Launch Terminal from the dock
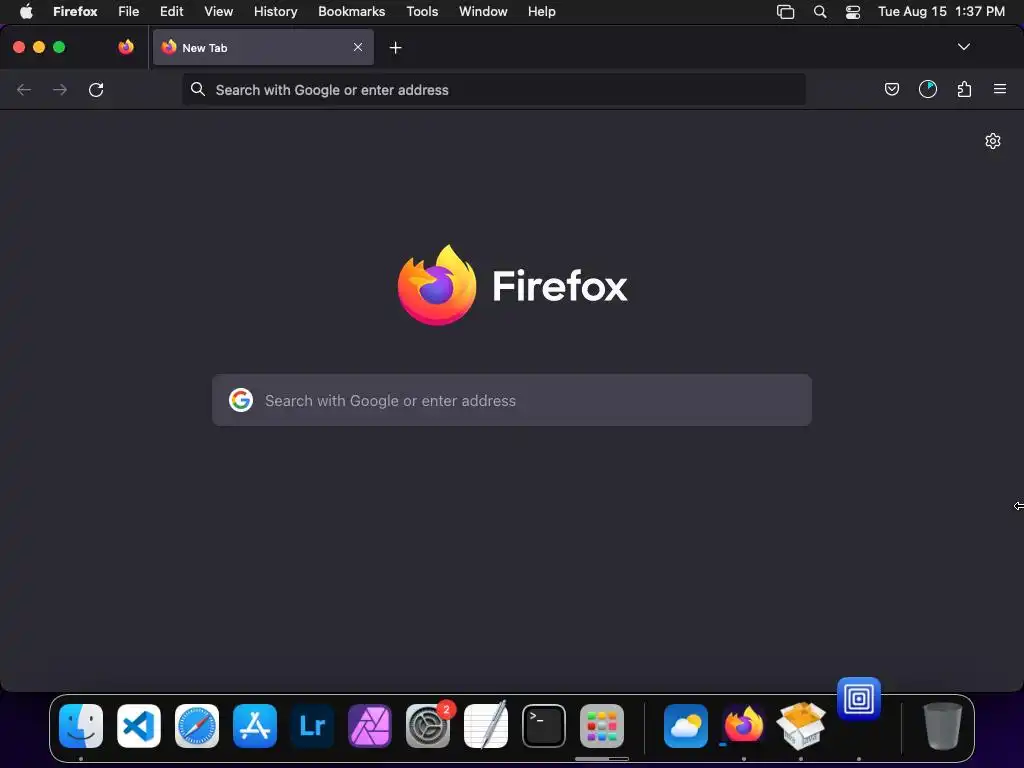The height and width of the screenshot is (768, 1024). (544, 726)
